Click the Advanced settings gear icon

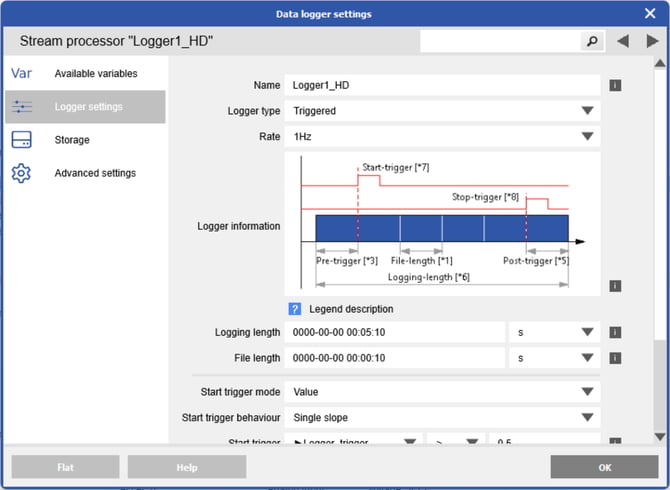(x=21, y=173)
